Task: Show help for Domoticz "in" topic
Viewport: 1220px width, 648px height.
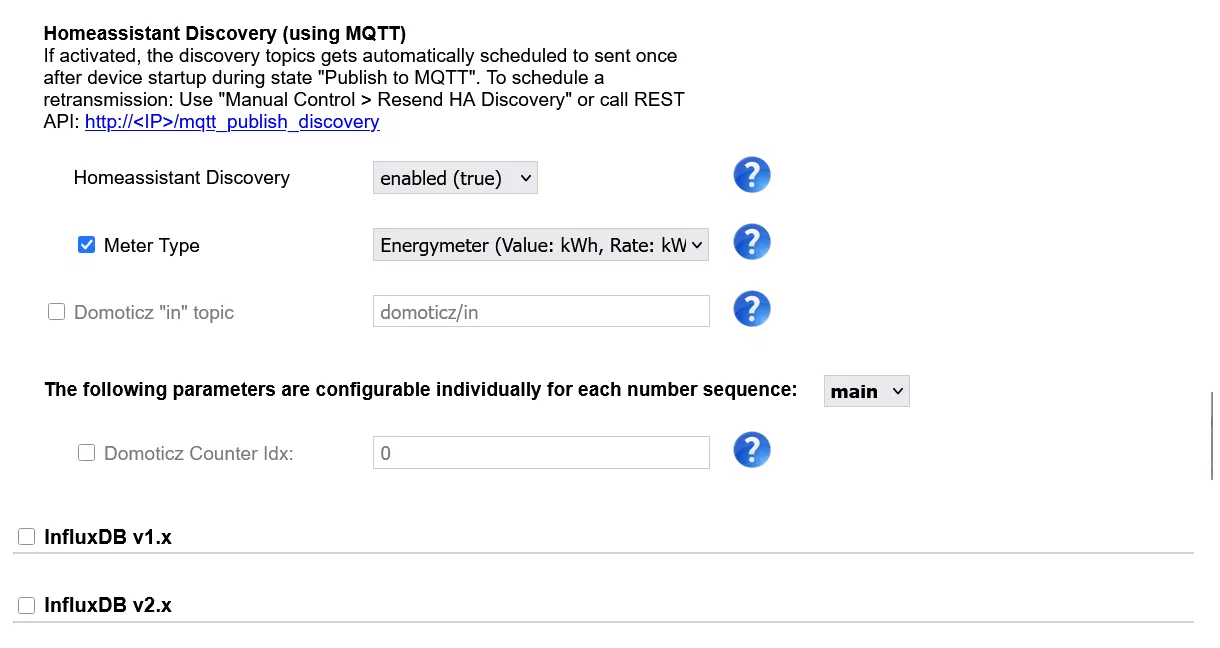Action: (x=751, y=309)
